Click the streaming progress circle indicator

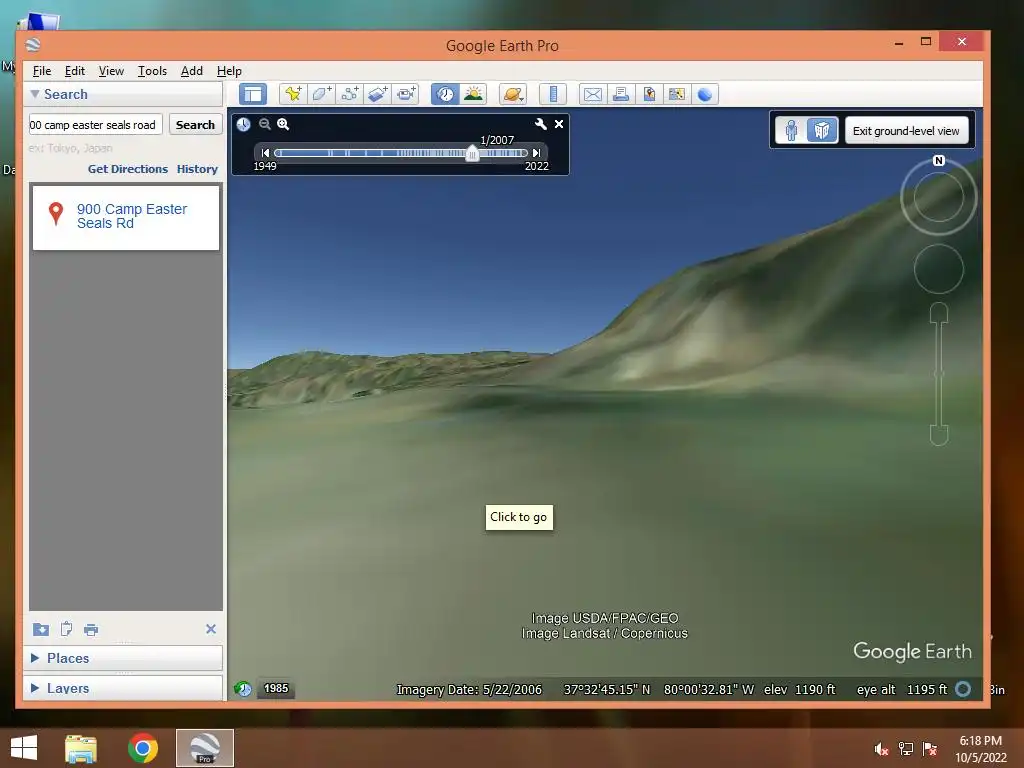click(963, 689)
